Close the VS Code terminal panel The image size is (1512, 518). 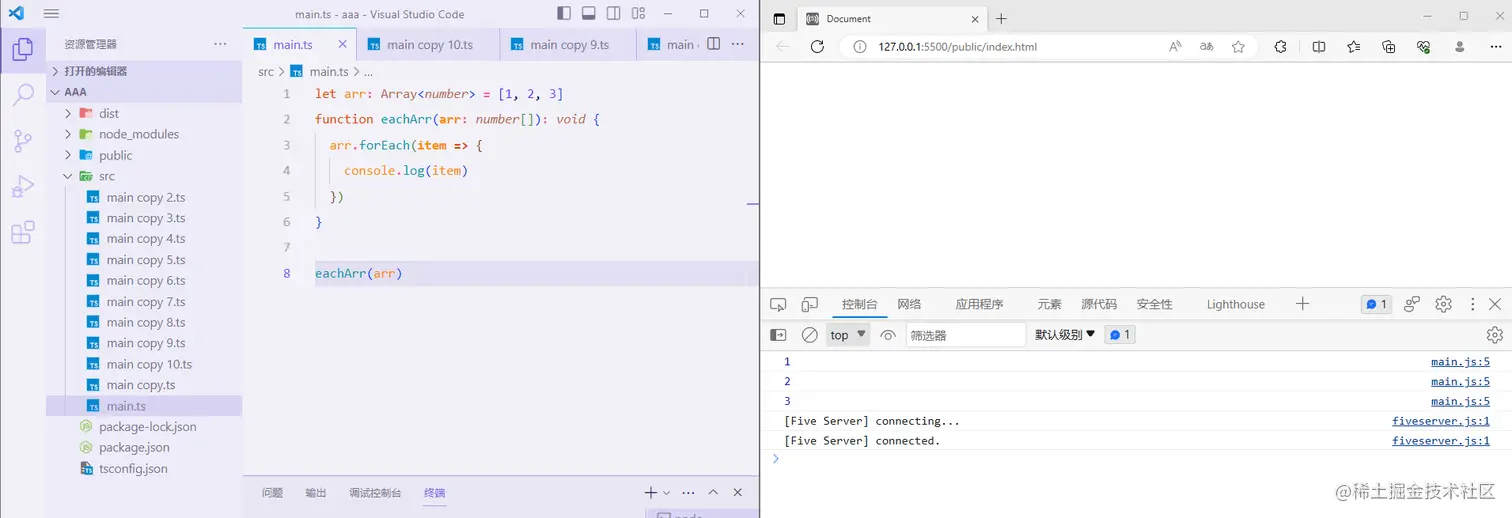pyautogui.click(x=738, y=493)
